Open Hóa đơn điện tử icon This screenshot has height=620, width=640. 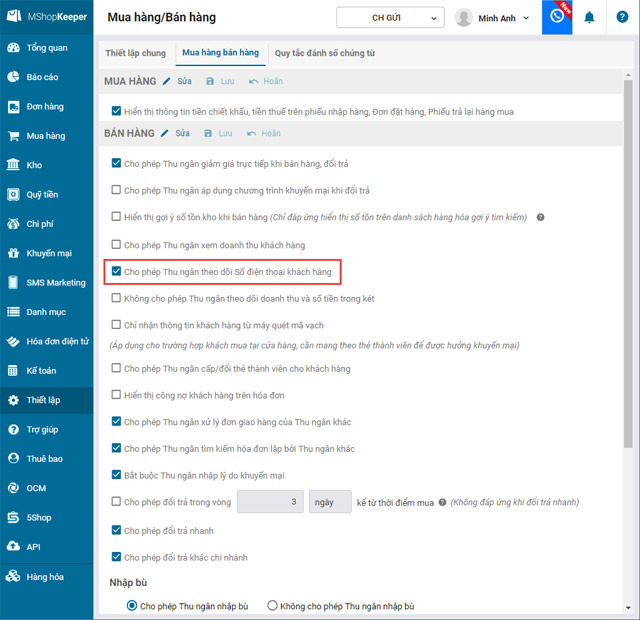click(13, 341)
